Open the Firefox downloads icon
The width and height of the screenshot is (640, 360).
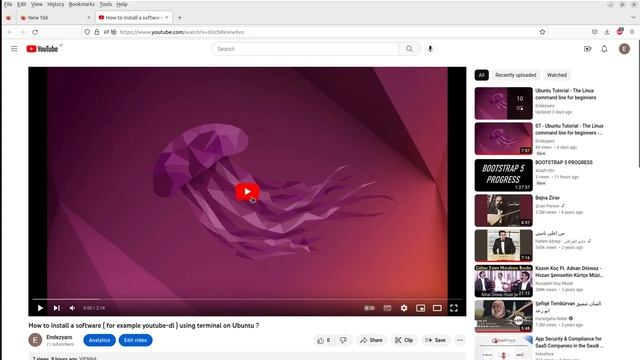(607, 32)
